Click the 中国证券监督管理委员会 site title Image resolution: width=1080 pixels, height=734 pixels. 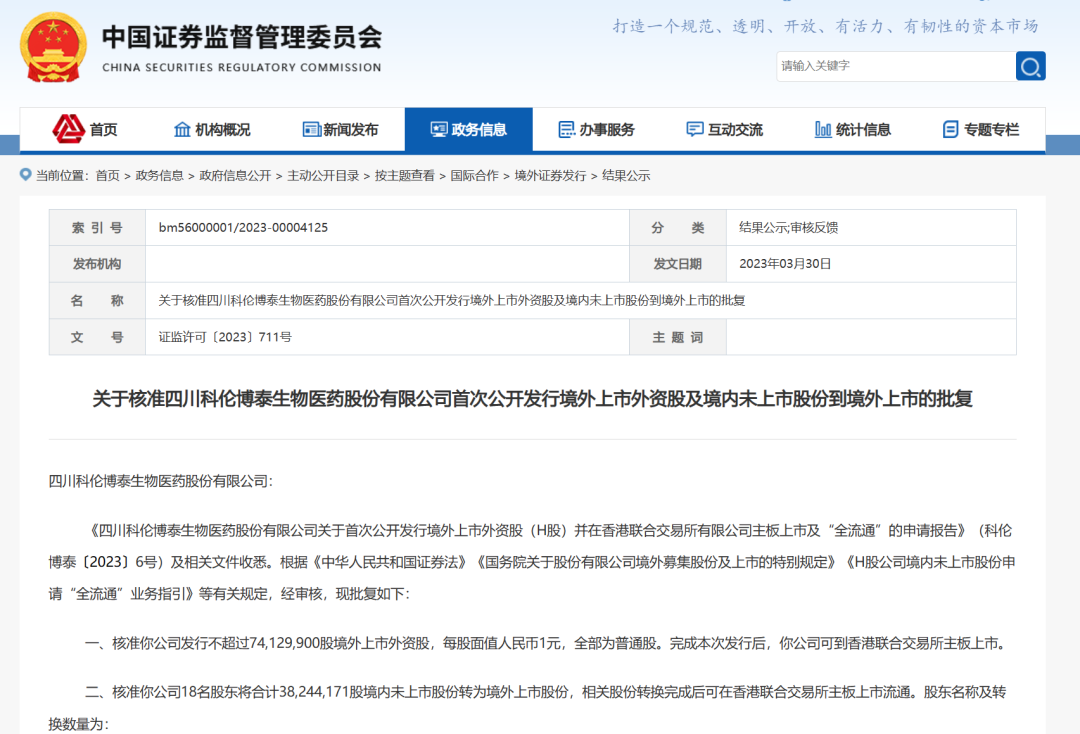click(x=242, y=37)
